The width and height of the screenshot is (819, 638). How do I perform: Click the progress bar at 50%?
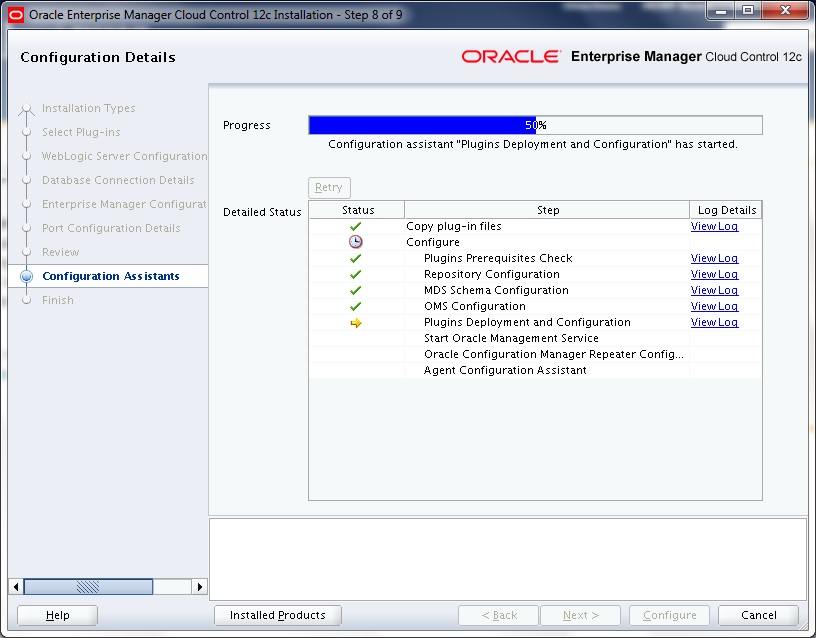tap(535, 125)
